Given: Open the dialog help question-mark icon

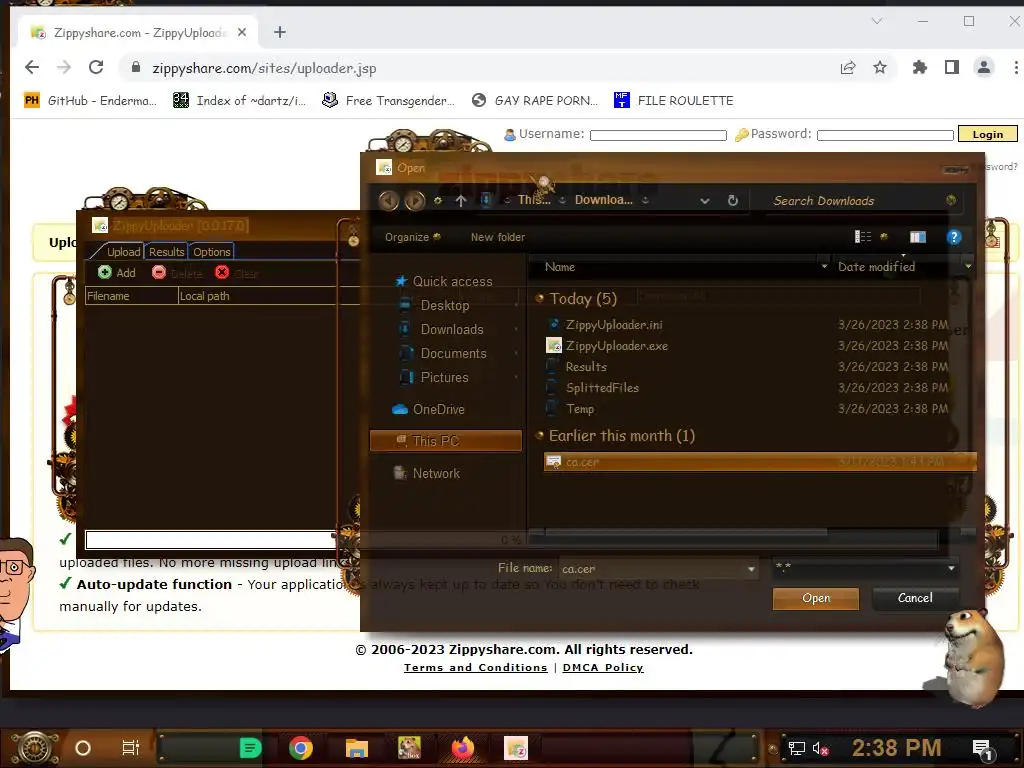Looking at the screenshot, I should coord(953,236).
